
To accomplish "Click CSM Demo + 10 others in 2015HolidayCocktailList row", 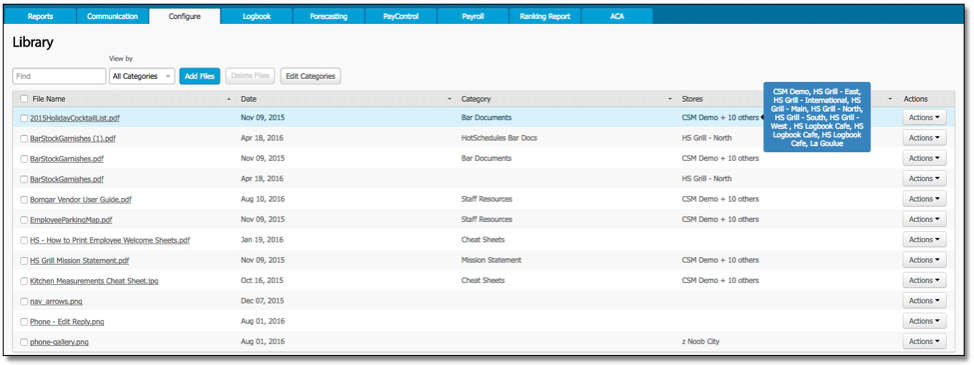I will click(x=720, y=117).
